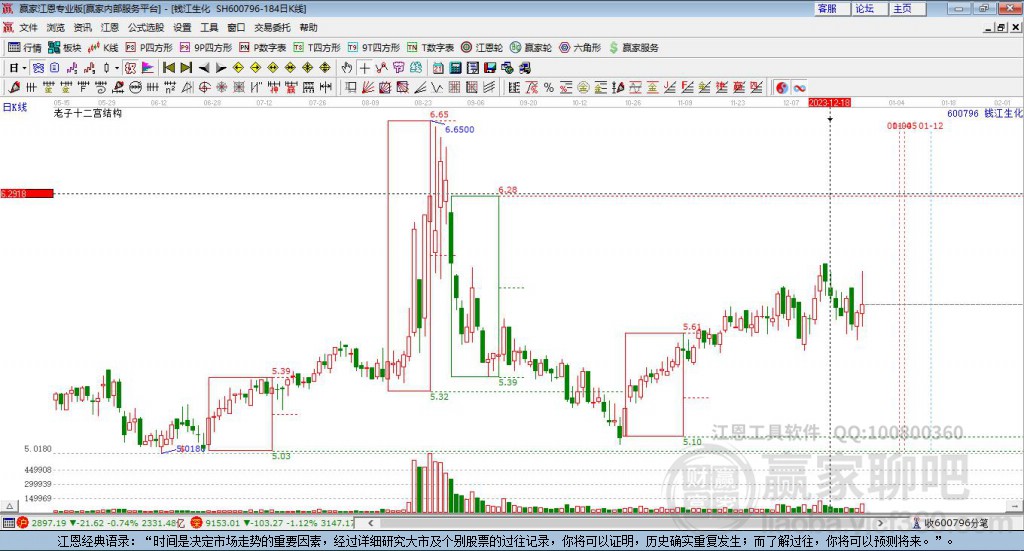1024x551 pixels.
Task: Open the 江恩轮 Gann wheel
Action: click(482, 48)
